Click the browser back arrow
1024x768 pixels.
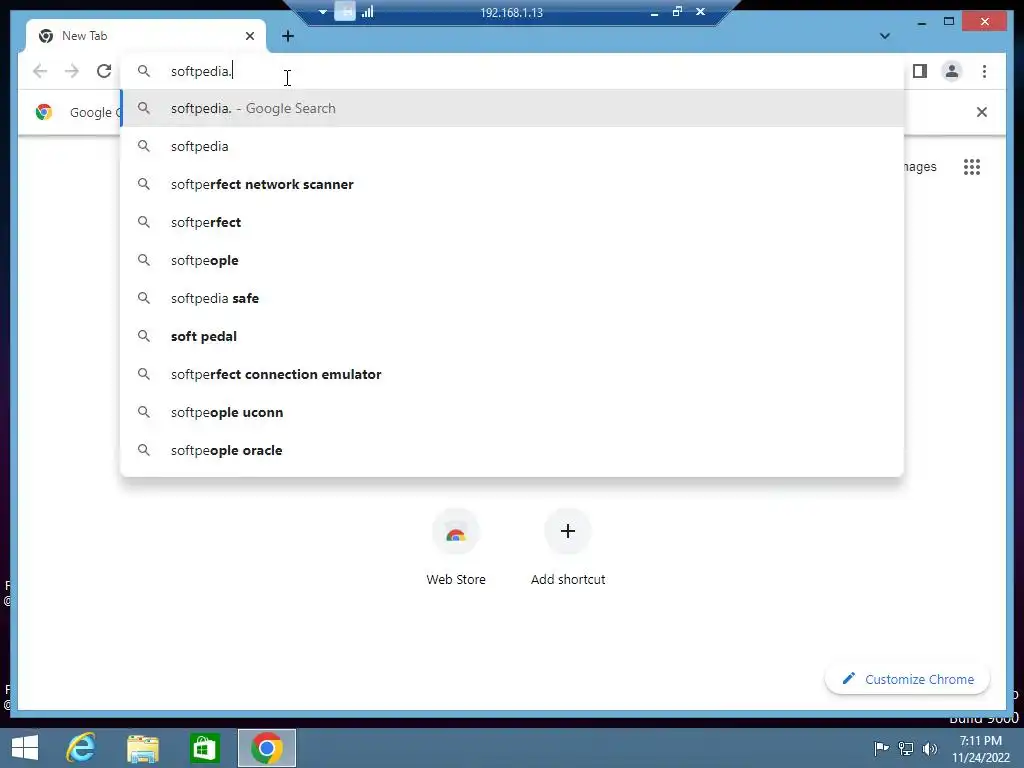[40, 71]
